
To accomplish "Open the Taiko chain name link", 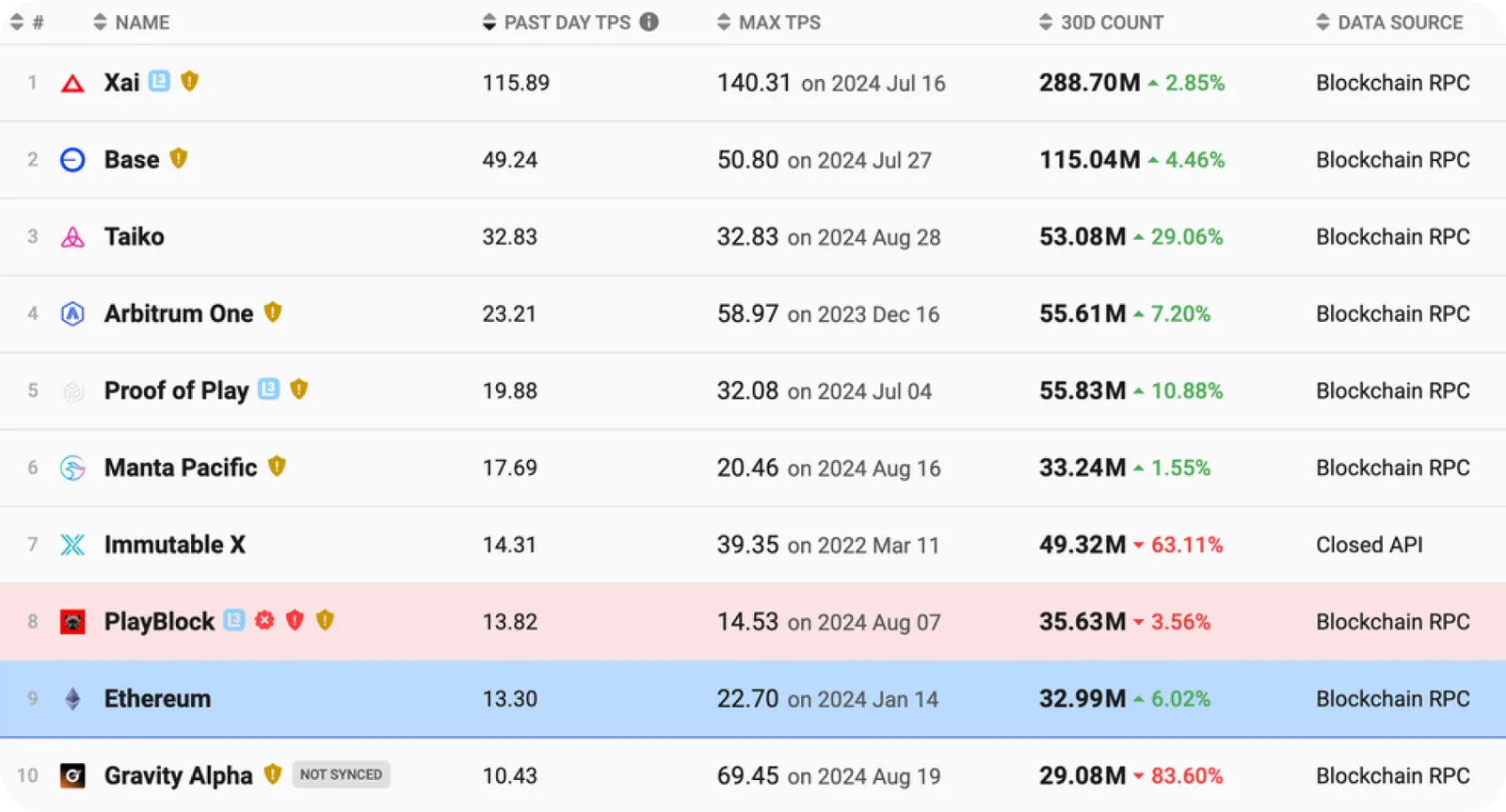I will (135, 236).
